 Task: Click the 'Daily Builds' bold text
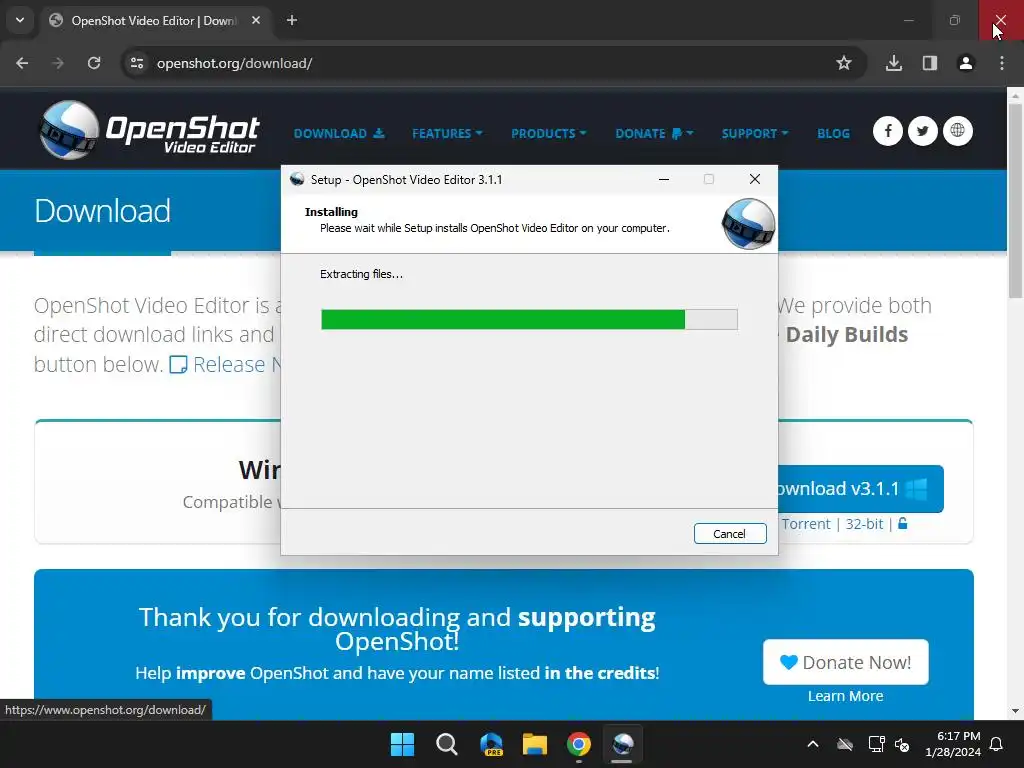[x=846, y=334]
